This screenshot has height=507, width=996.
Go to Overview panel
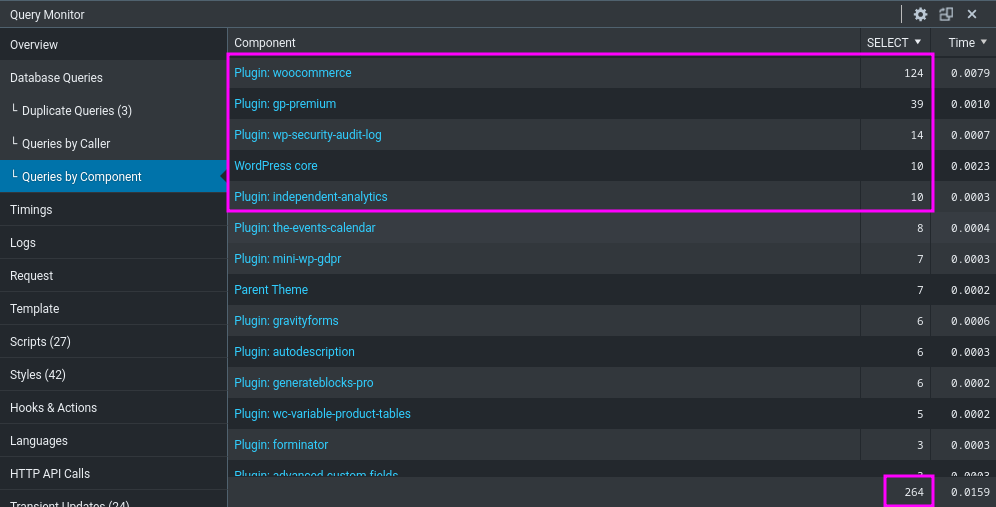click(x=113, y=44)
